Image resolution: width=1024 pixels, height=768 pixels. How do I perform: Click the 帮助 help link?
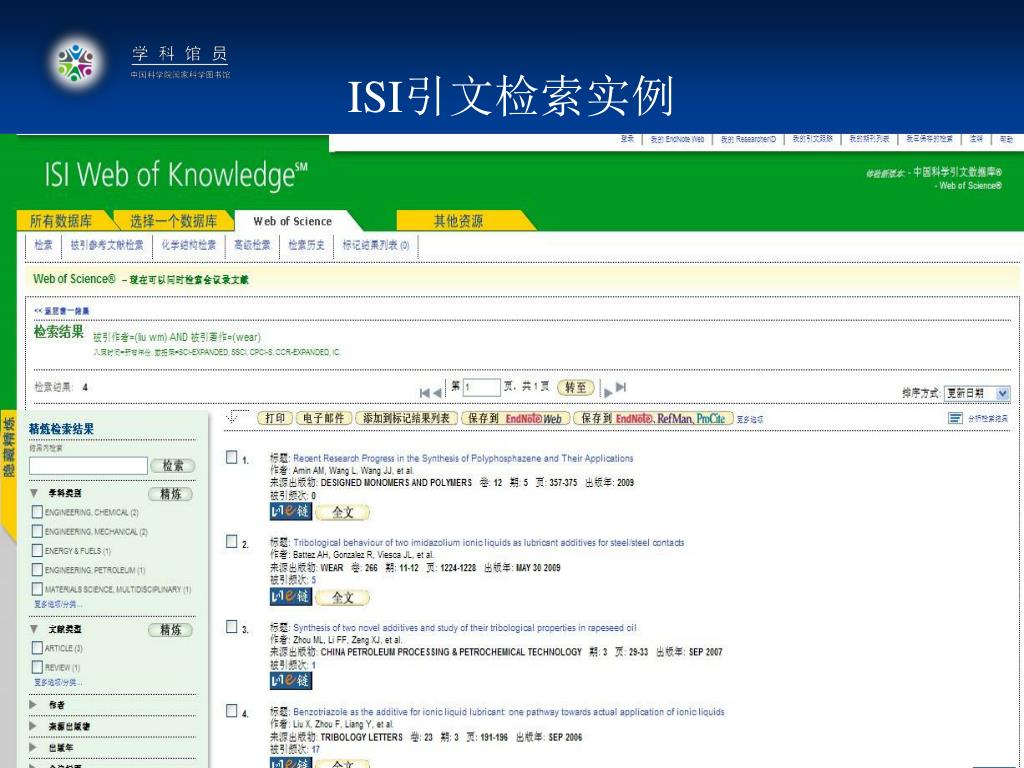pyautogui.click(x=1006, y=139)
